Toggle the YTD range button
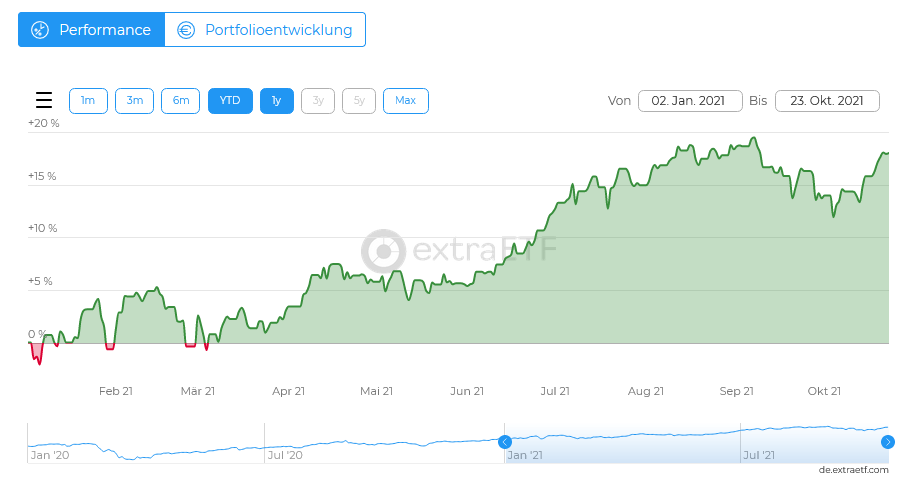The image size is (901, 484). click(230, 101)
